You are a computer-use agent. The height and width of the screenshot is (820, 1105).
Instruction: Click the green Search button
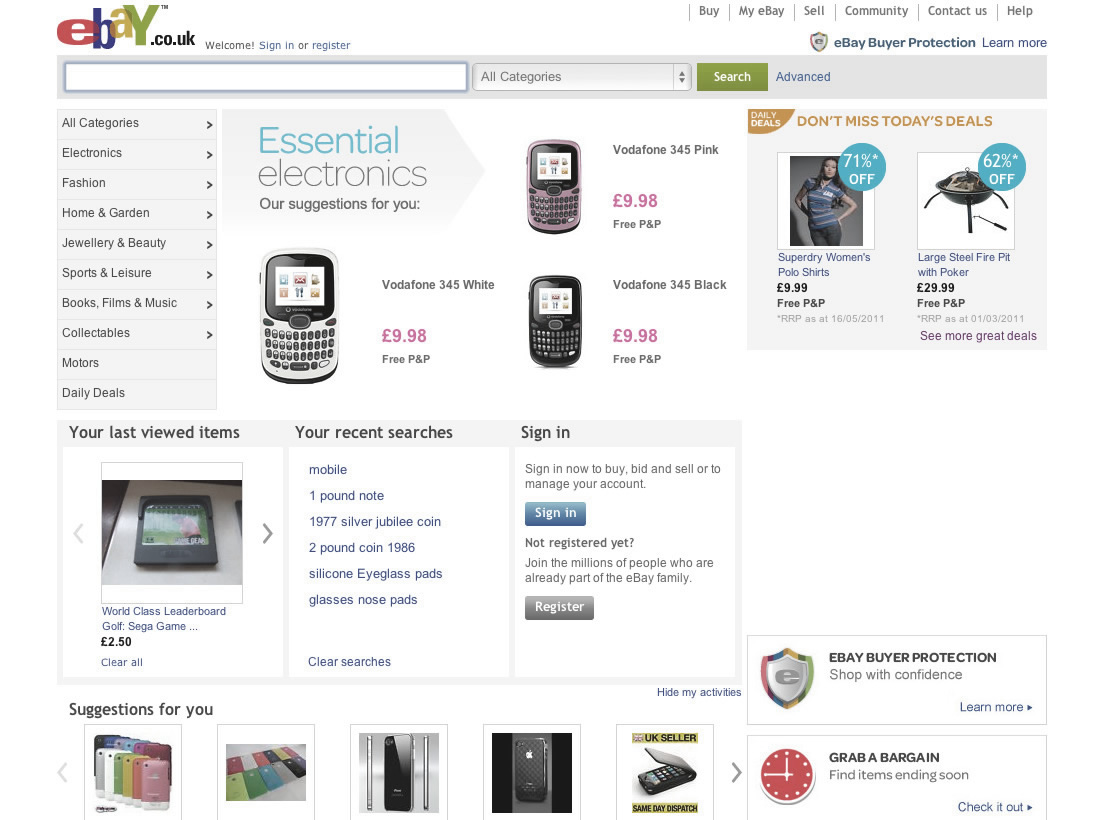pyautogui.click(x=731, y=77)
